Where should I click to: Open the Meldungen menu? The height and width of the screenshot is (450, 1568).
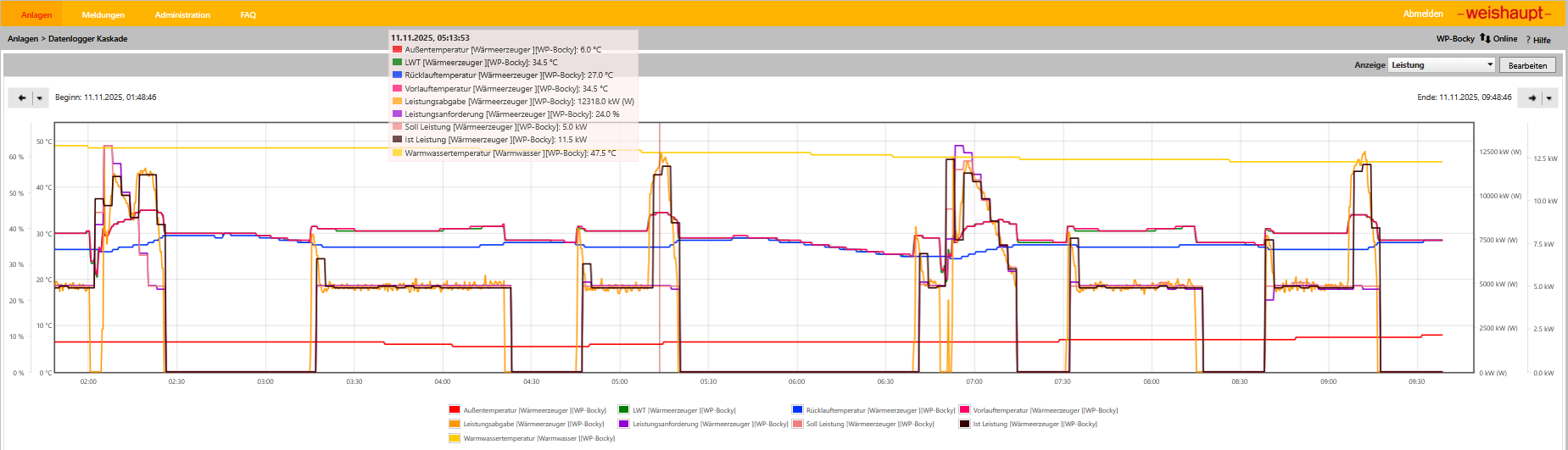point(103,15)
